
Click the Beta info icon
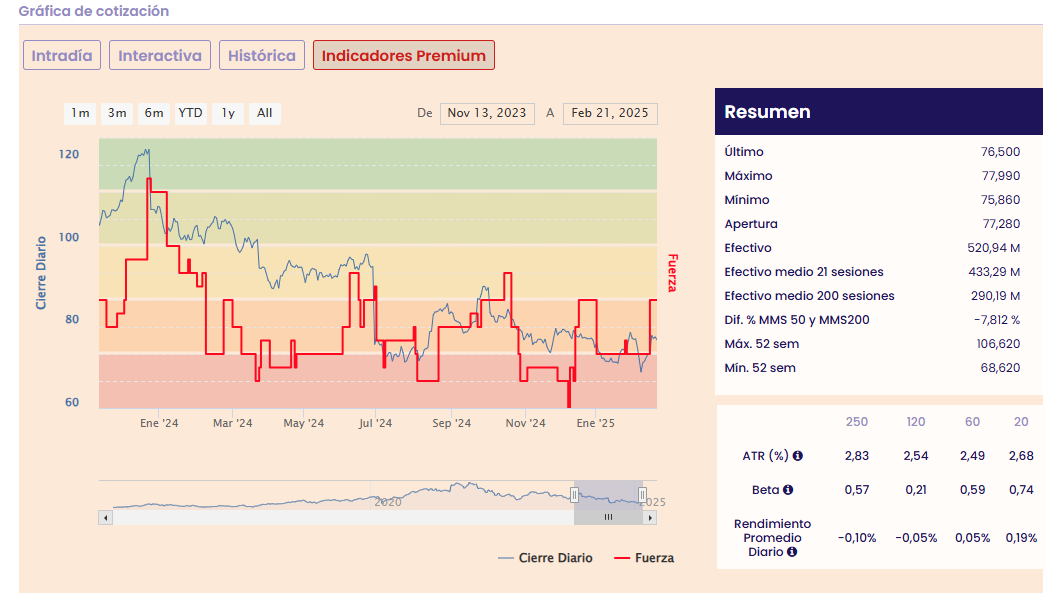tap(788, 490)
